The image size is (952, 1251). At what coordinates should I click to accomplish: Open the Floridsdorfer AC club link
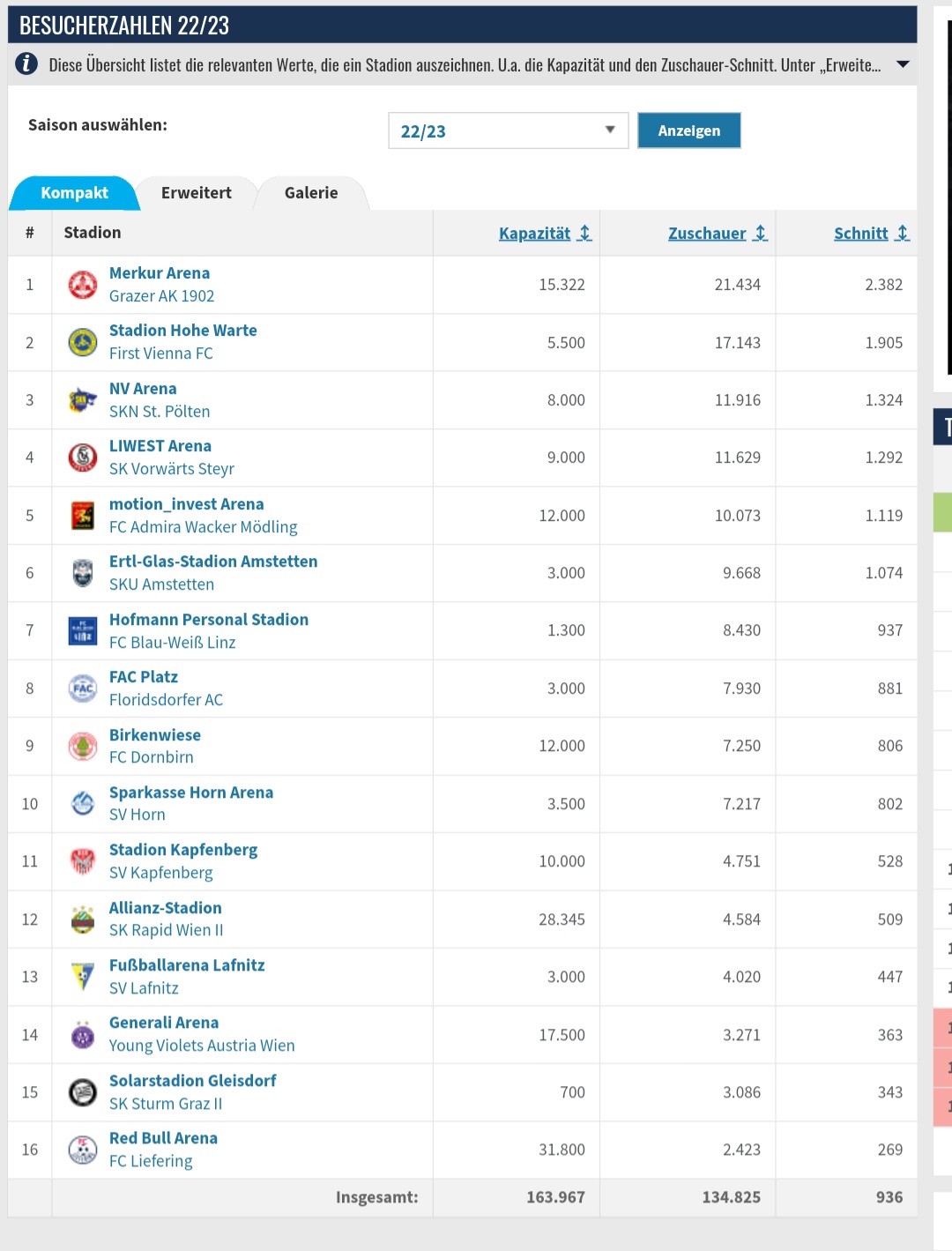coord(167,700)
